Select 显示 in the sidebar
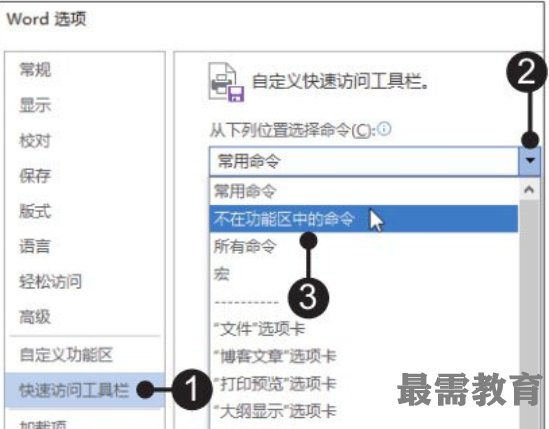Viewport: 549px width, 429px height. coord(35,105)
